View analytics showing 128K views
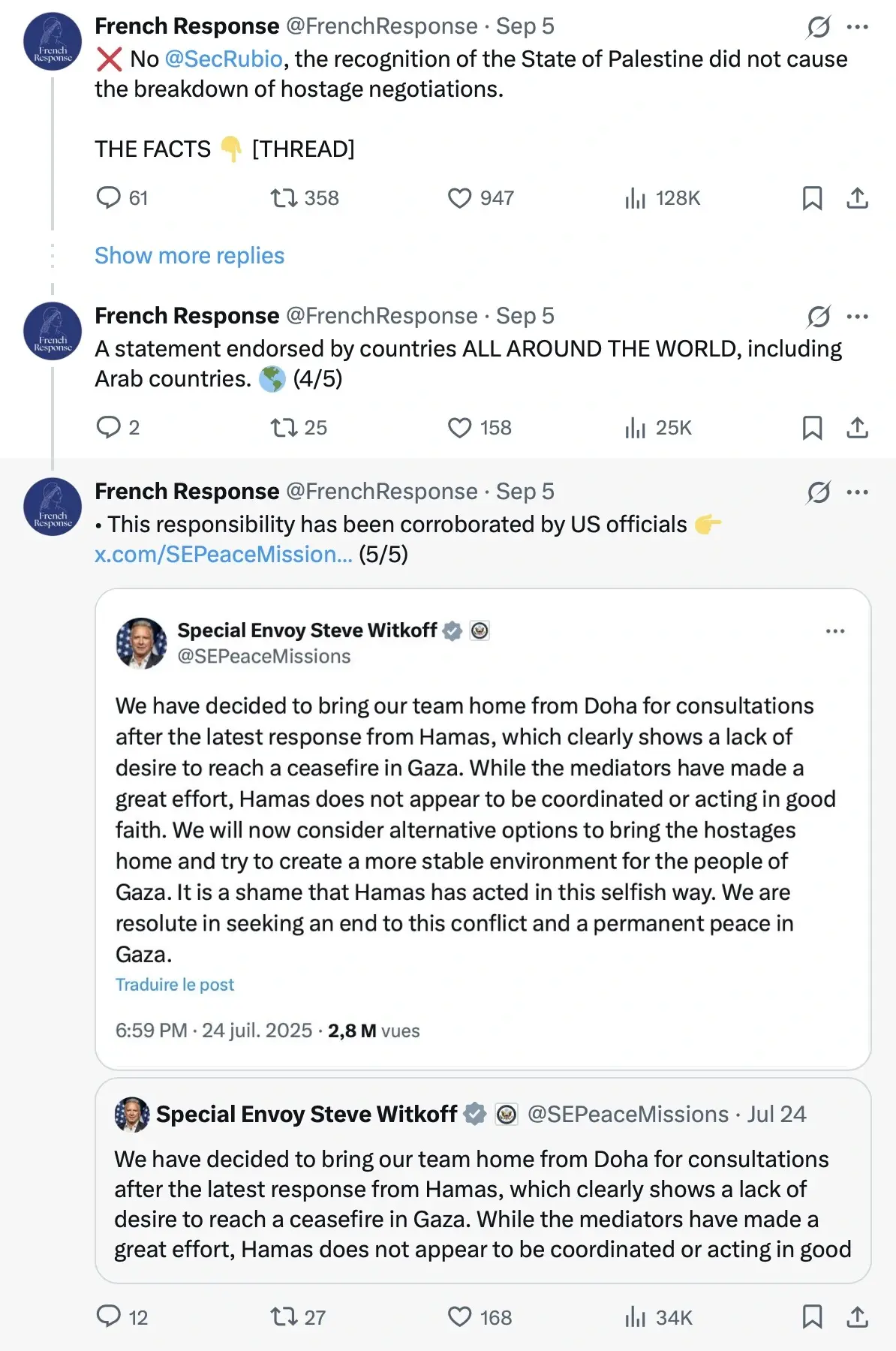 pyautogui.click(x=635, y=198)
